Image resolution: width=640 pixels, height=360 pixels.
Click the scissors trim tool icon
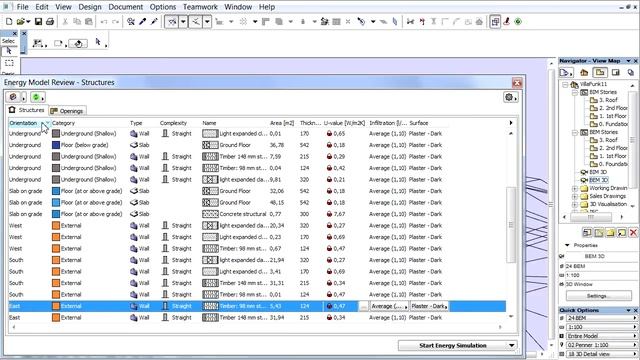pos(410,22)
